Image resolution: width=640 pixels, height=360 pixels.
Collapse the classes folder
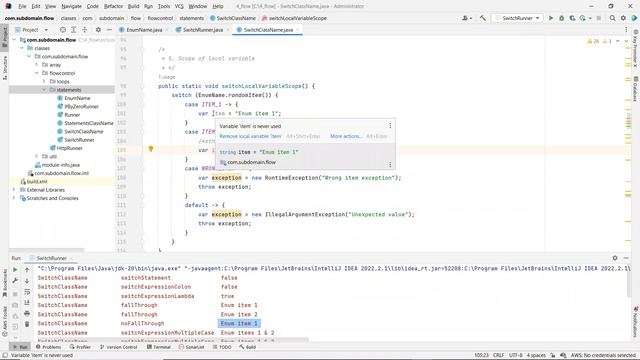tap(22, 48)
